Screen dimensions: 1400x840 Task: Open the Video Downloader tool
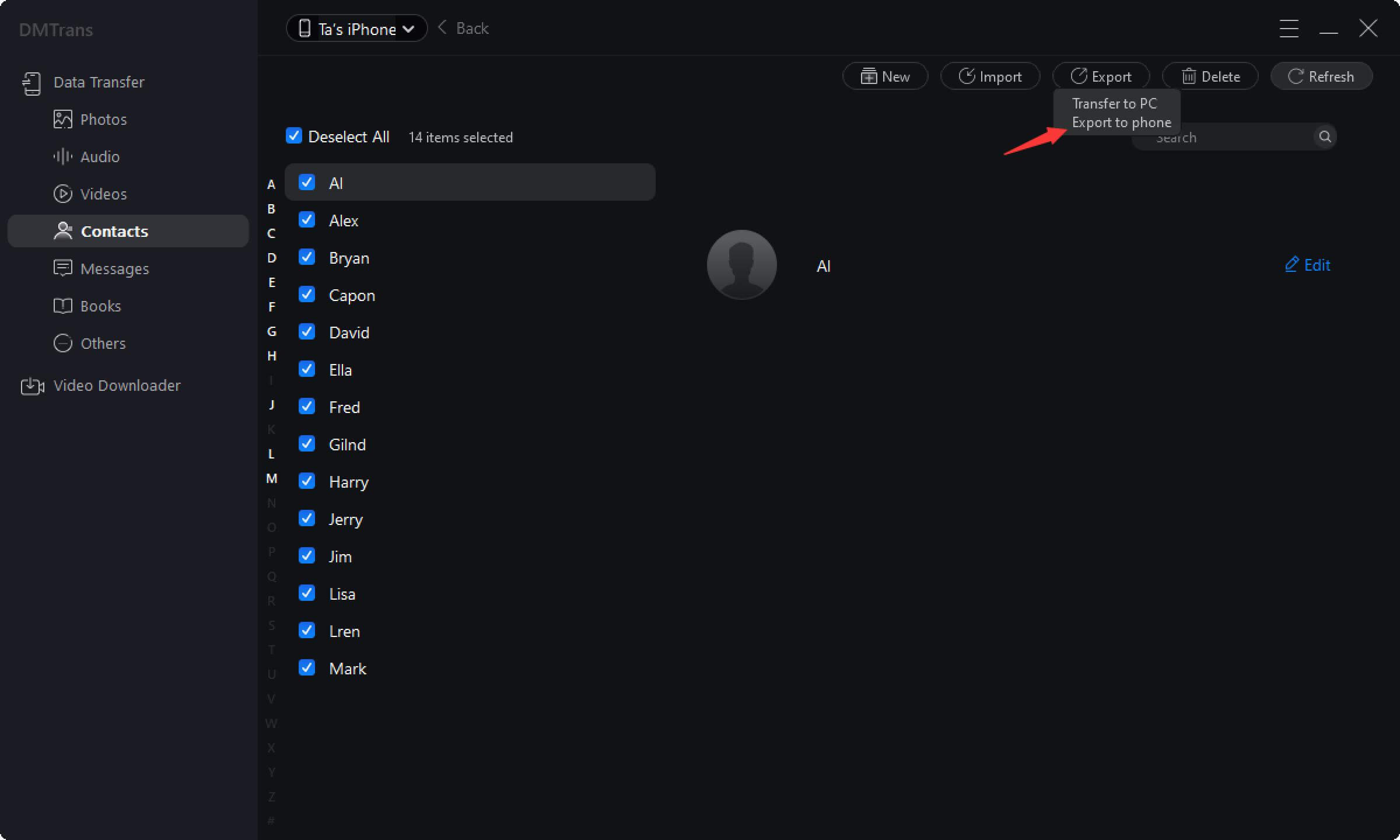117,385
